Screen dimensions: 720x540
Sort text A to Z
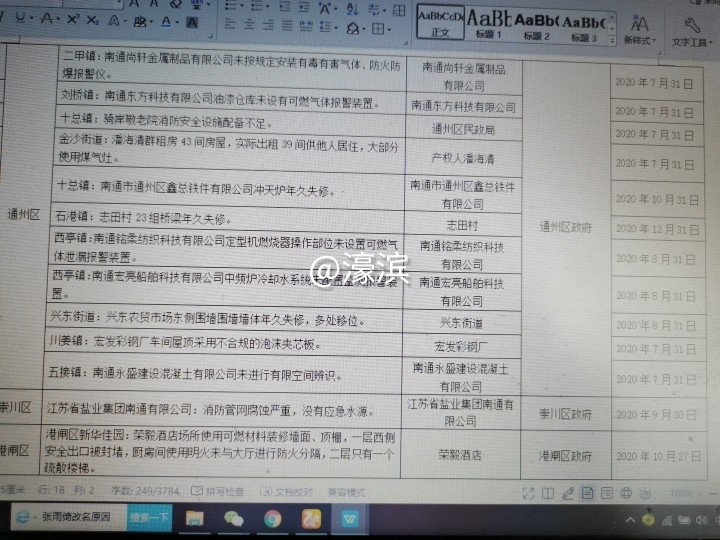(352, 8)
